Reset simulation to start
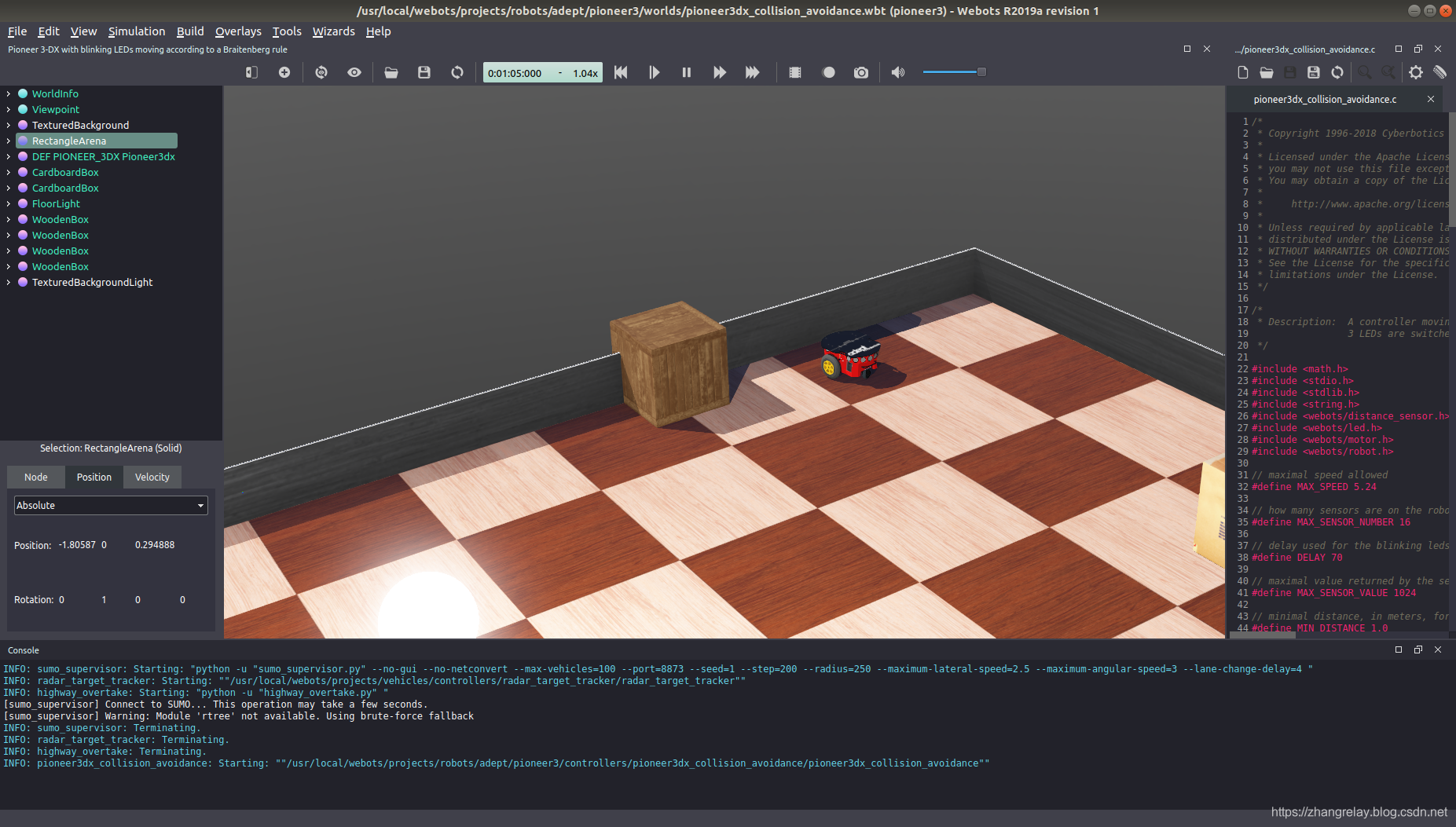The width and height of the screenshot is (1456, 827). point(621,72)
